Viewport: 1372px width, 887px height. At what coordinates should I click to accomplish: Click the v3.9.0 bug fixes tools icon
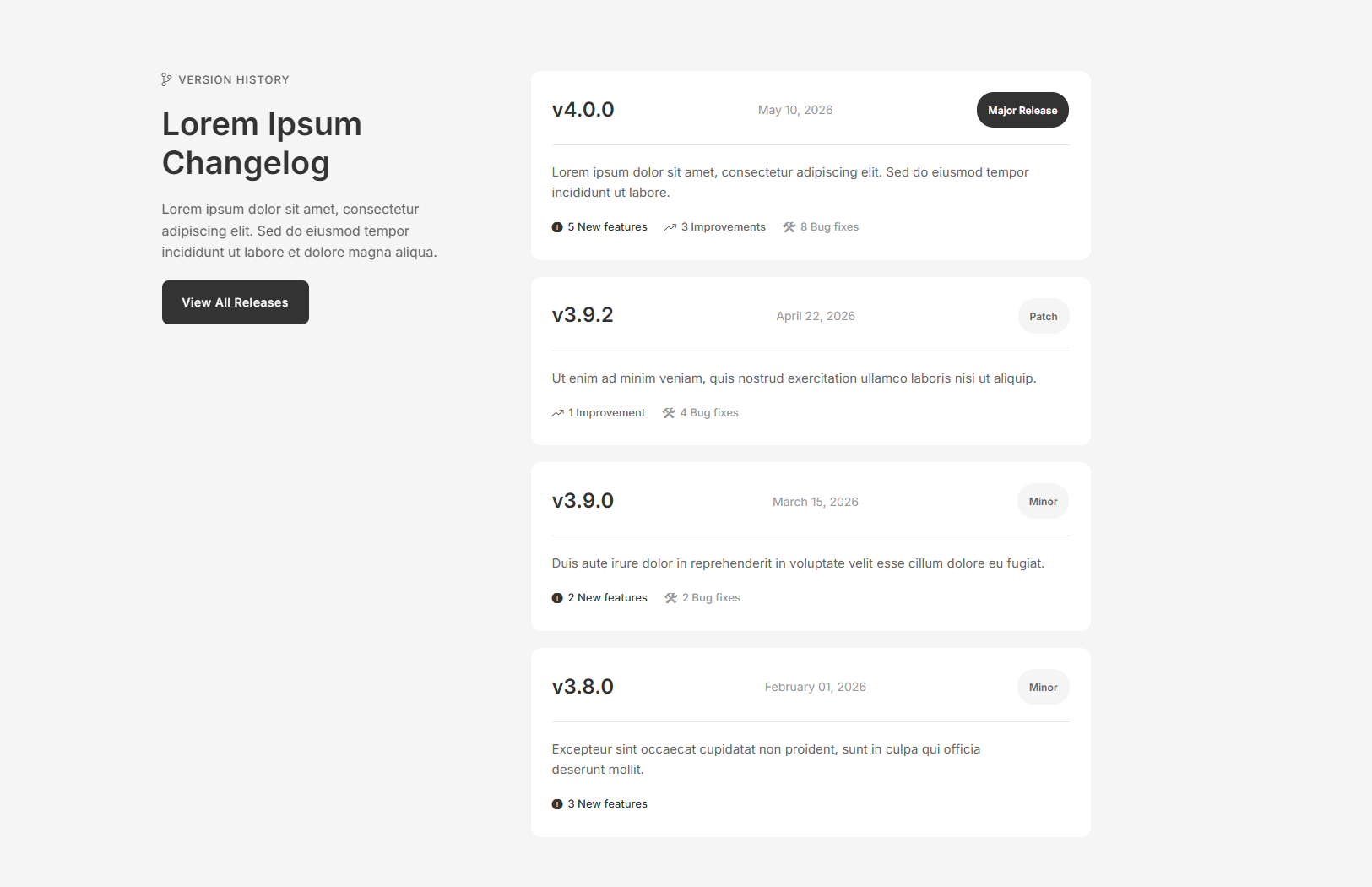coord(671,598)
